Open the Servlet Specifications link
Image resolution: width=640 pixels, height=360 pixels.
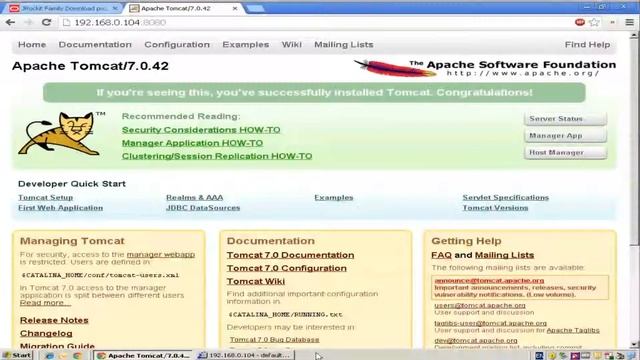505,197
